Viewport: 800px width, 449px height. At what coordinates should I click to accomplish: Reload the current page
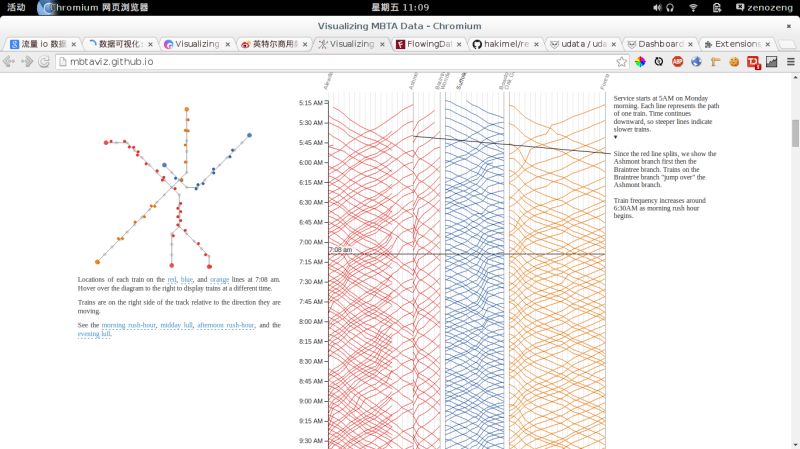click(44, 62)
